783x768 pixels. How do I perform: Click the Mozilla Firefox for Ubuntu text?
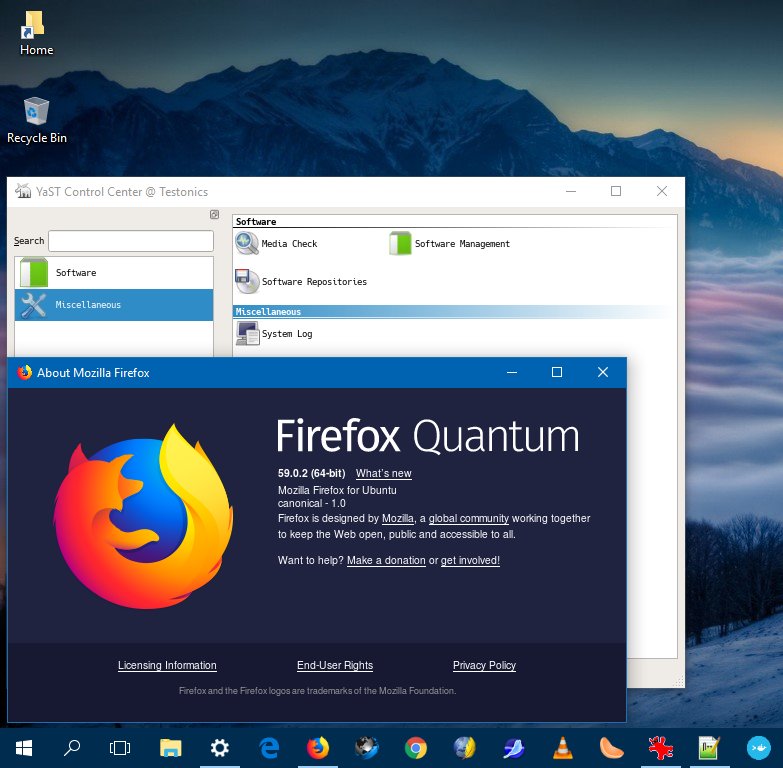coord(337,490)
